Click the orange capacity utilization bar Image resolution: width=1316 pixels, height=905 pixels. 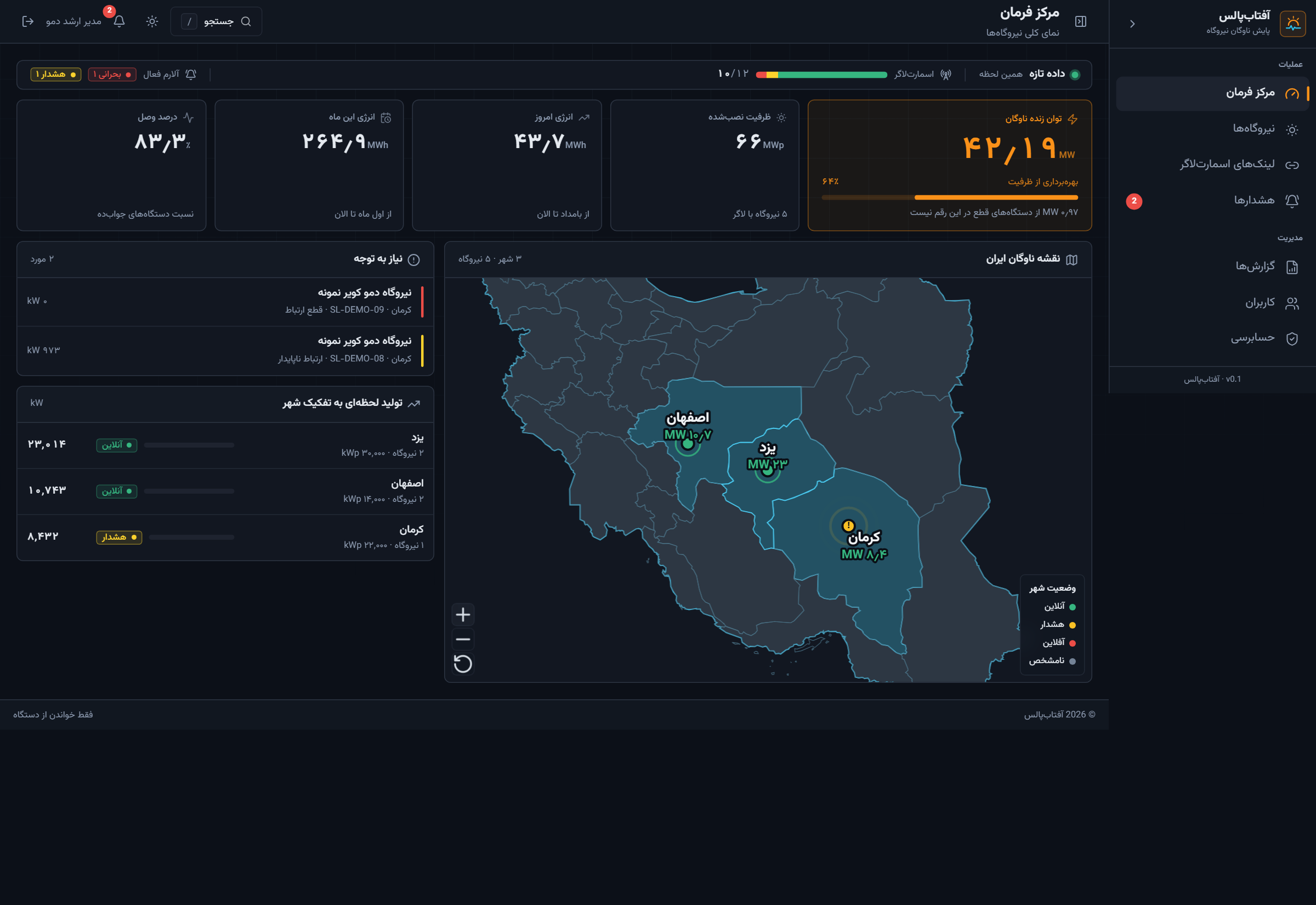coord(950,197)
